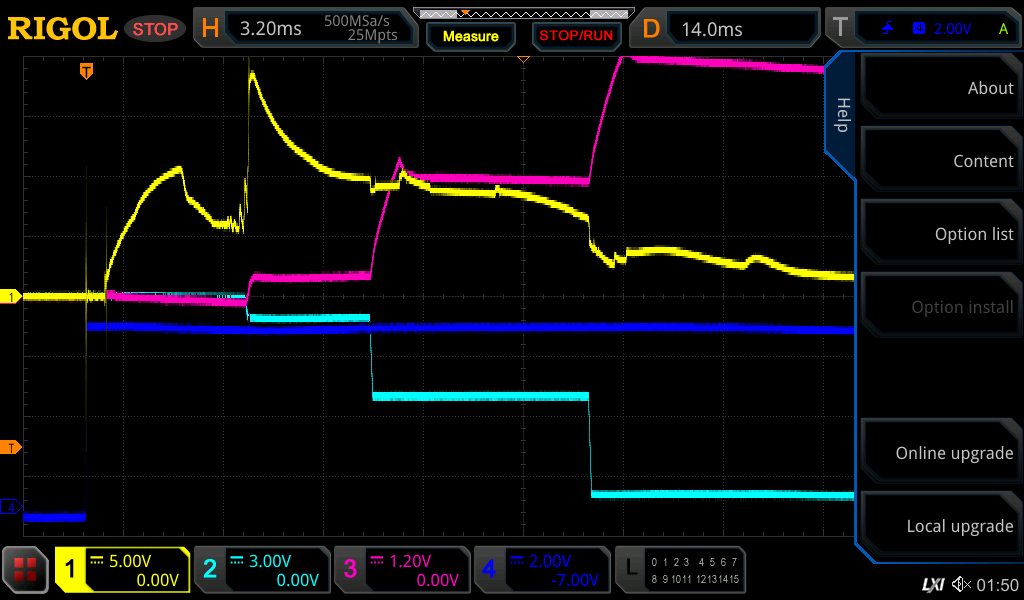
Task: Open the delay 14.0ms settings
Action: (728, 29)
